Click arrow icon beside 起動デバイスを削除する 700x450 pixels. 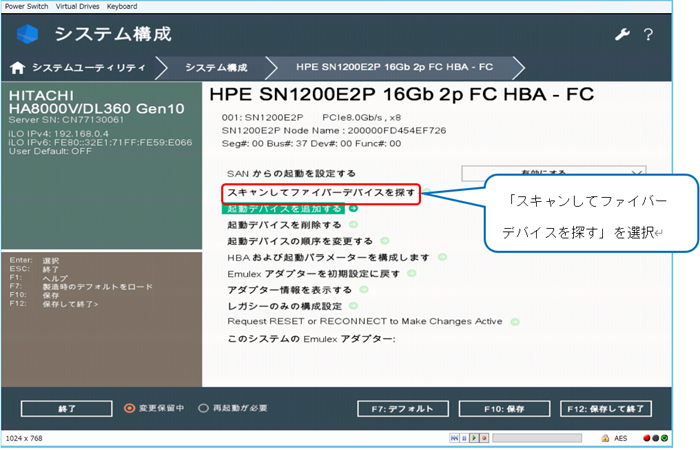point(354,225)
